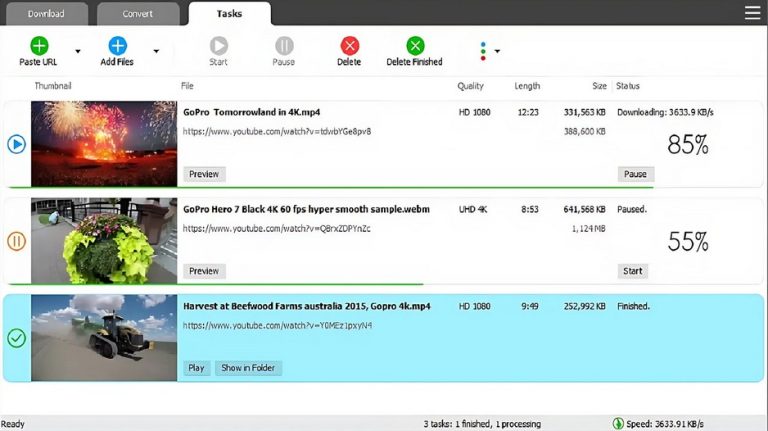The height and width of the screenshot is (431, 768).
Task: Click the green checkmark icon for Harvest video
Action: point(17,338)
